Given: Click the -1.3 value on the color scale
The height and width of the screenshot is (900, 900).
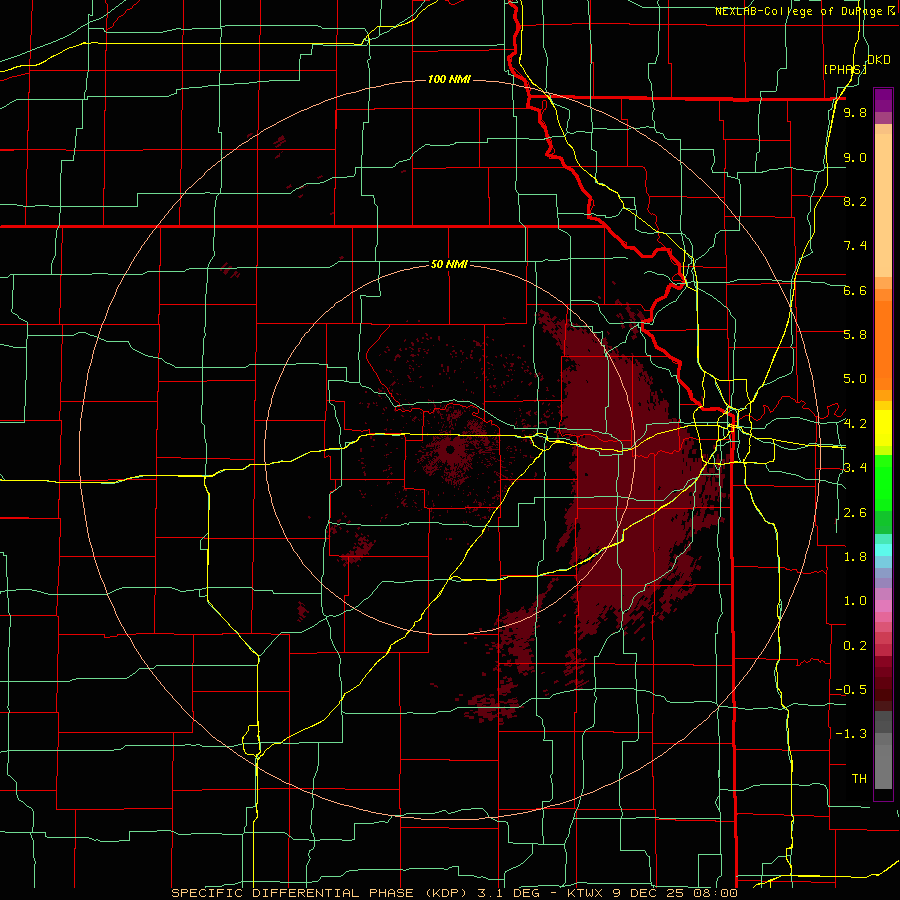Looking at the screenshot, I should 851,734.
